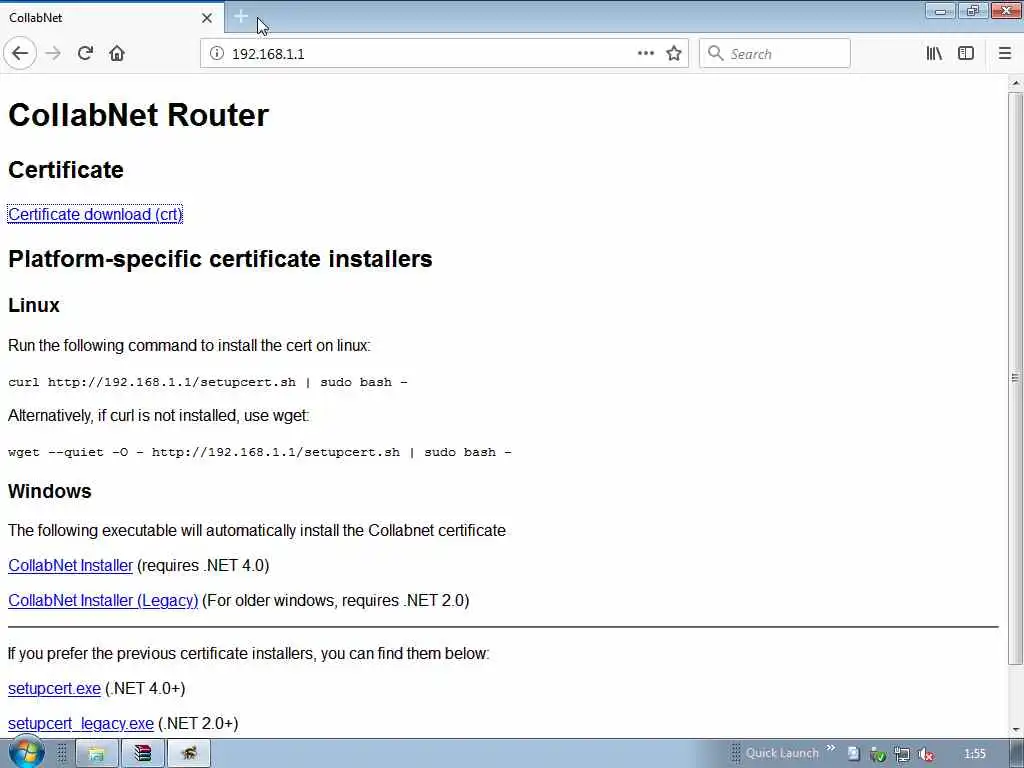Go back to the previous page

coord(20,53)
